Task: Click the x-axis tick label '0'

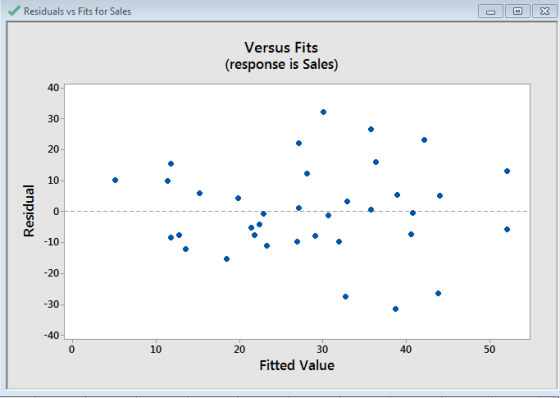Action: (72, 349)
